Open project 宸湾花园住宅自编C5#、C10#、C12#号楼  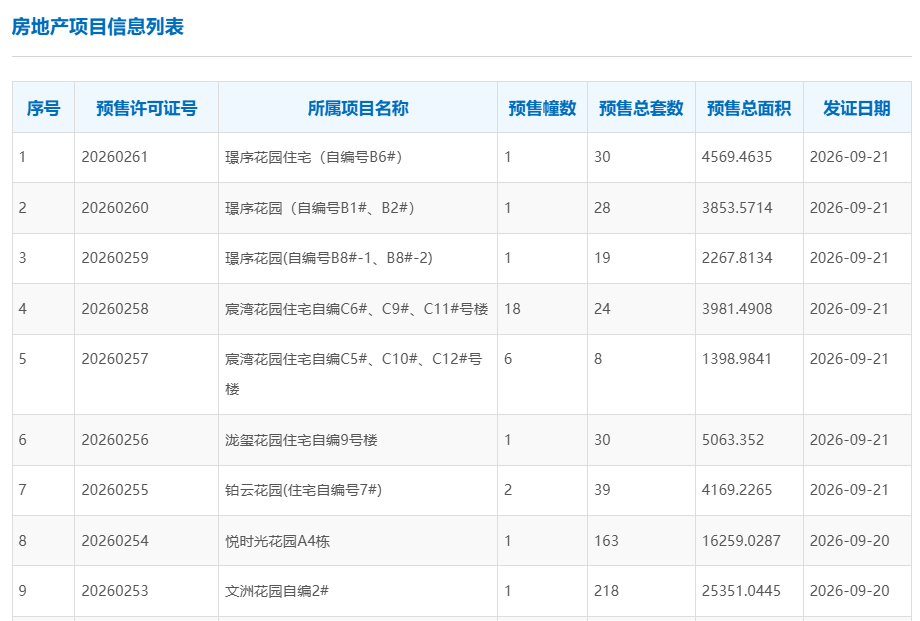click(x=353, y=374)
